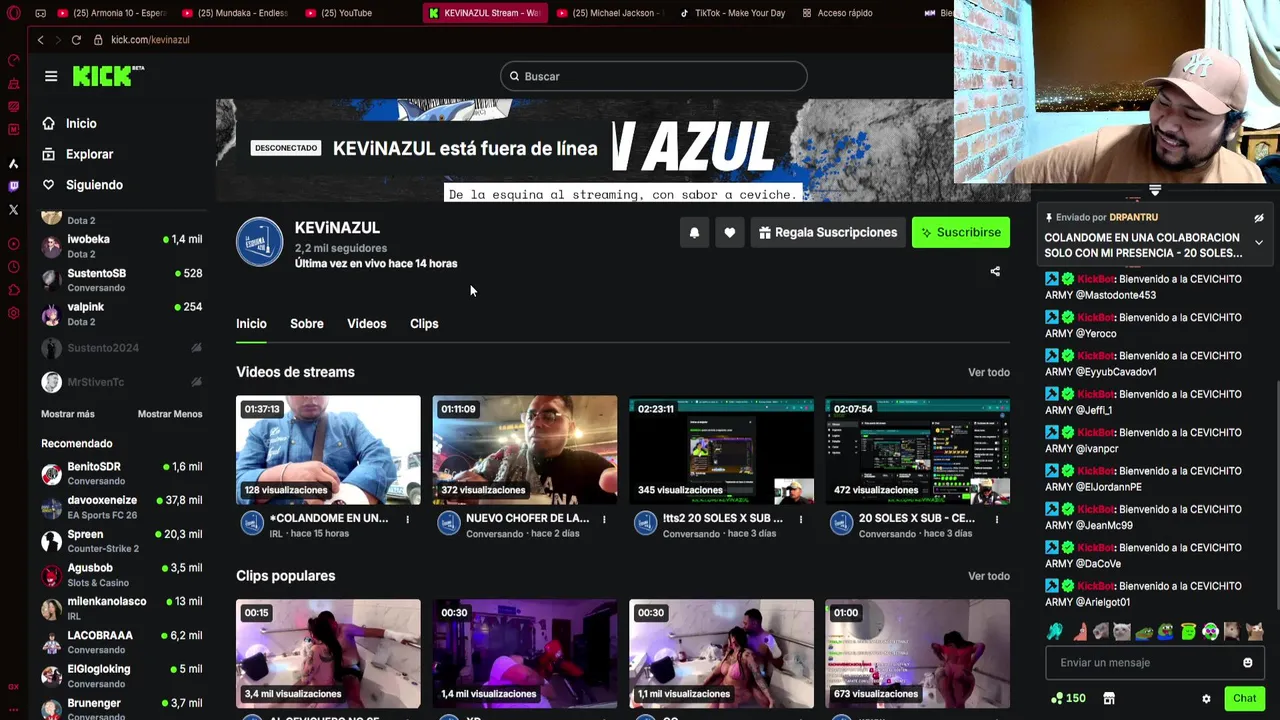Open the player icon in Opera sidebar
The height and width of the screenshot is (720, 1280).
click(13, 244)
